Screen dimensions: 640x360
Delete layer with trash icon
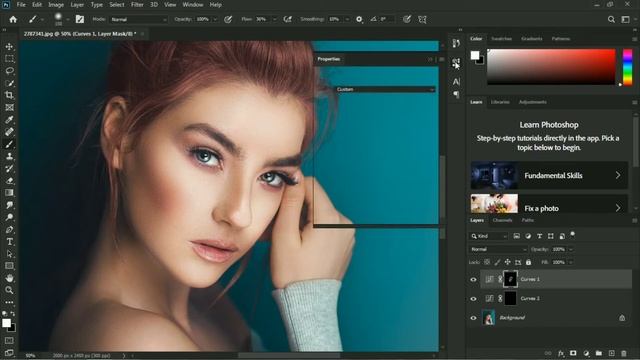point(624,353)
